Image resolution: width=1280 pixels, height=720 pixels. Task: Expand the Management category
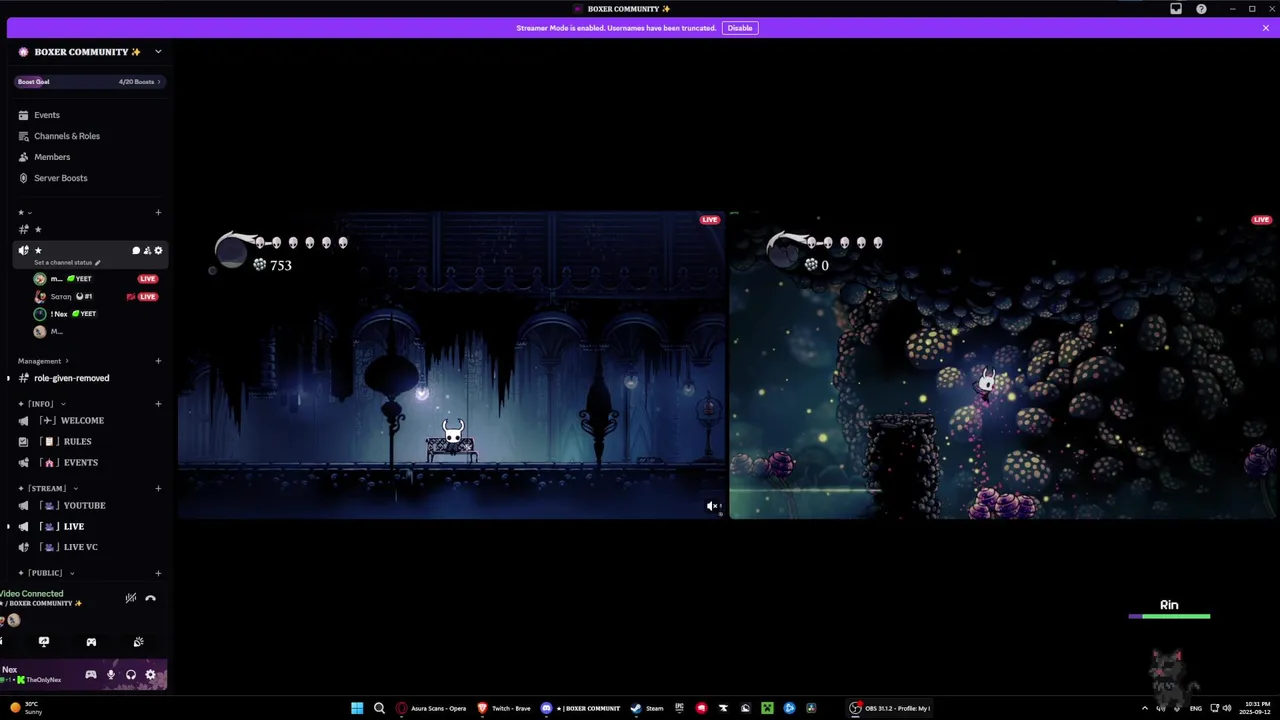pyautogui.click(x=43, y=361)
